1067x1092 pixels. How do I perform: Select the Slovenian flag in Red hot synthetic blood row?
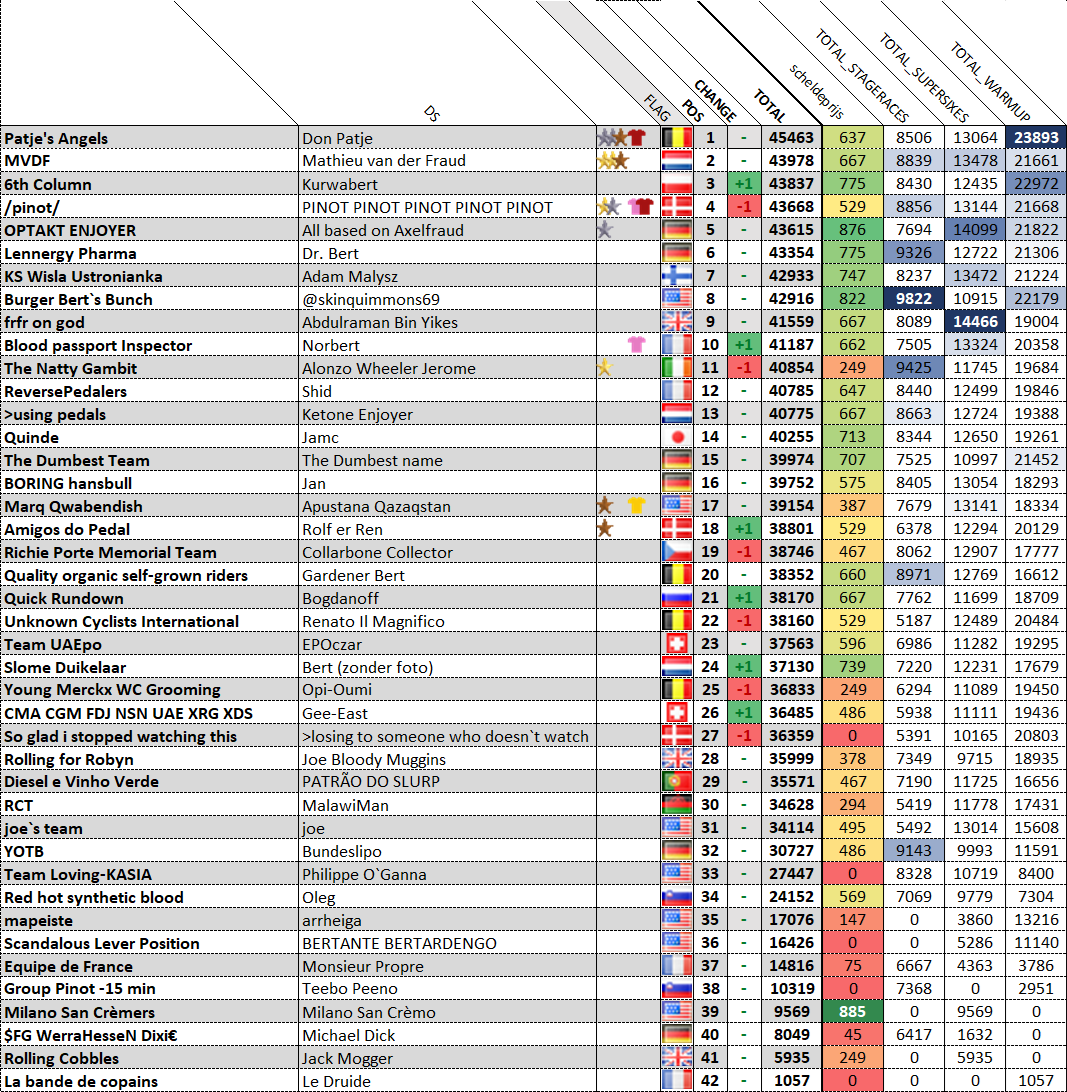[x=676, y=896]
